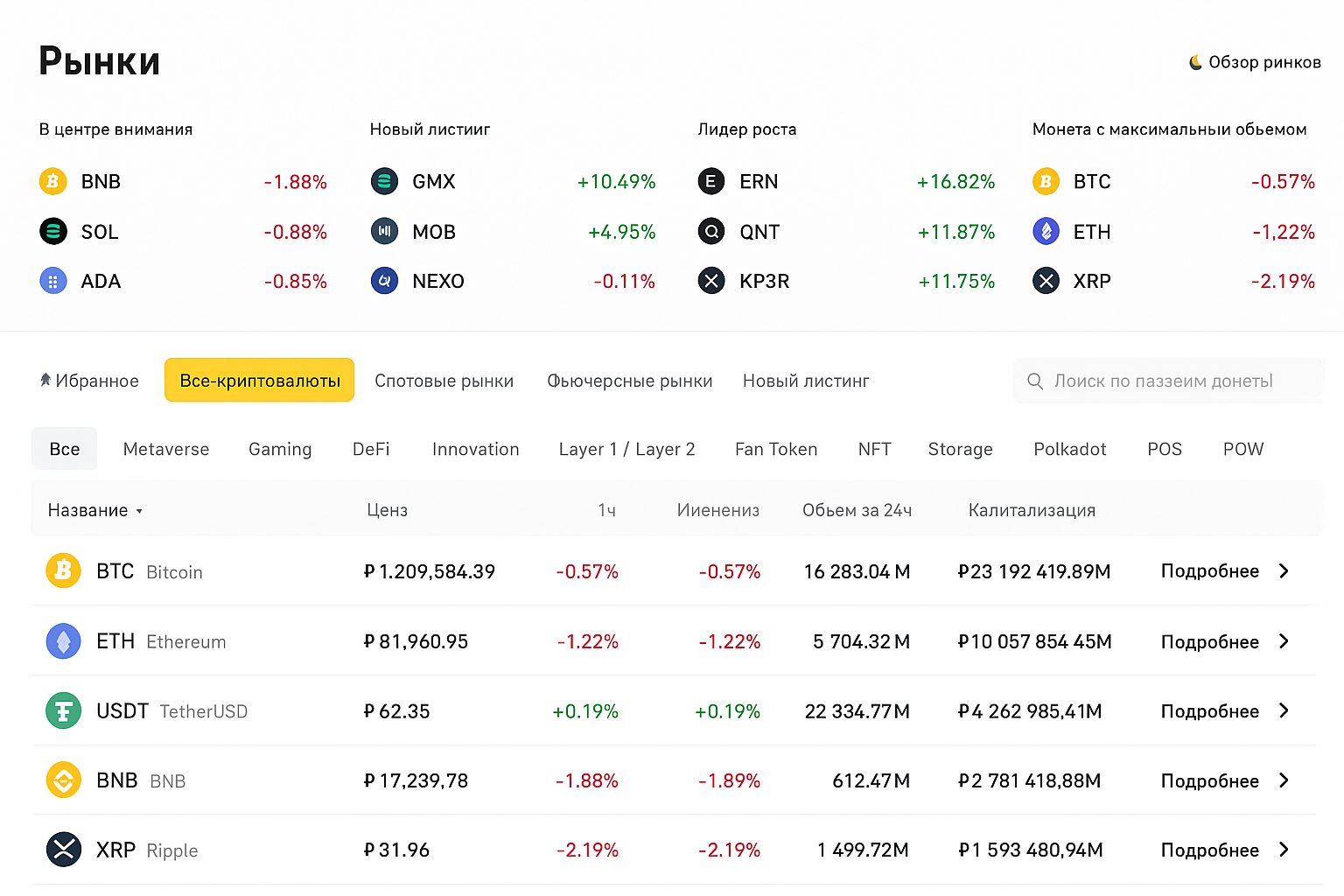Screen dimensions: 1344x896
Task: Sort by Название column dropdown arrow
Action: coord(139,511)
